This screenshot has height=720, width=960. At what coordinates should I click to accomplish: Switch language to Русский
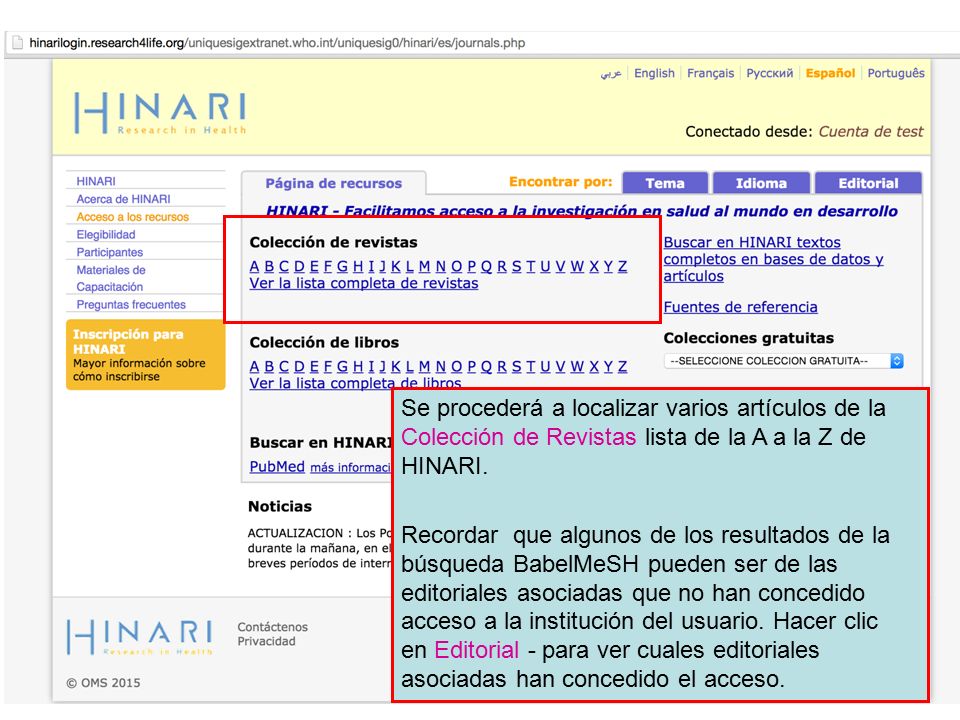pos(770,73)
